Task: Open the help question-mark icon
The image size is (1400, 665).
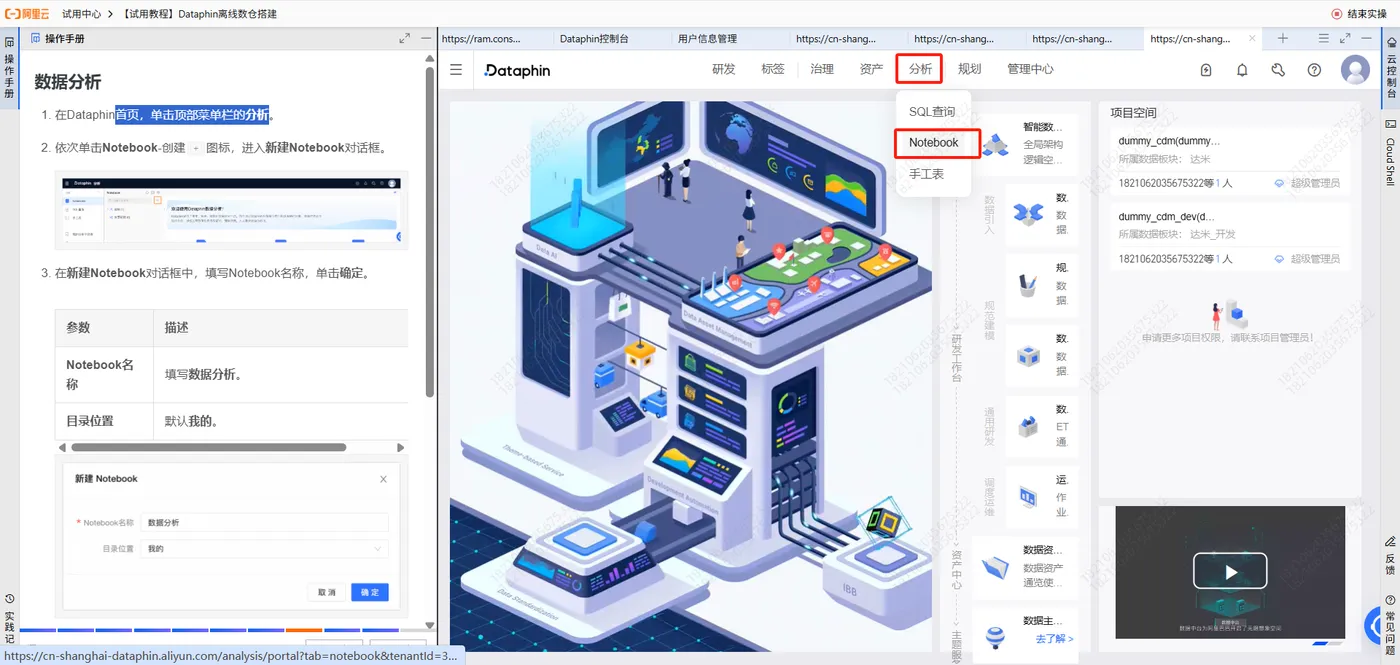Action: tap(1314, 70)
